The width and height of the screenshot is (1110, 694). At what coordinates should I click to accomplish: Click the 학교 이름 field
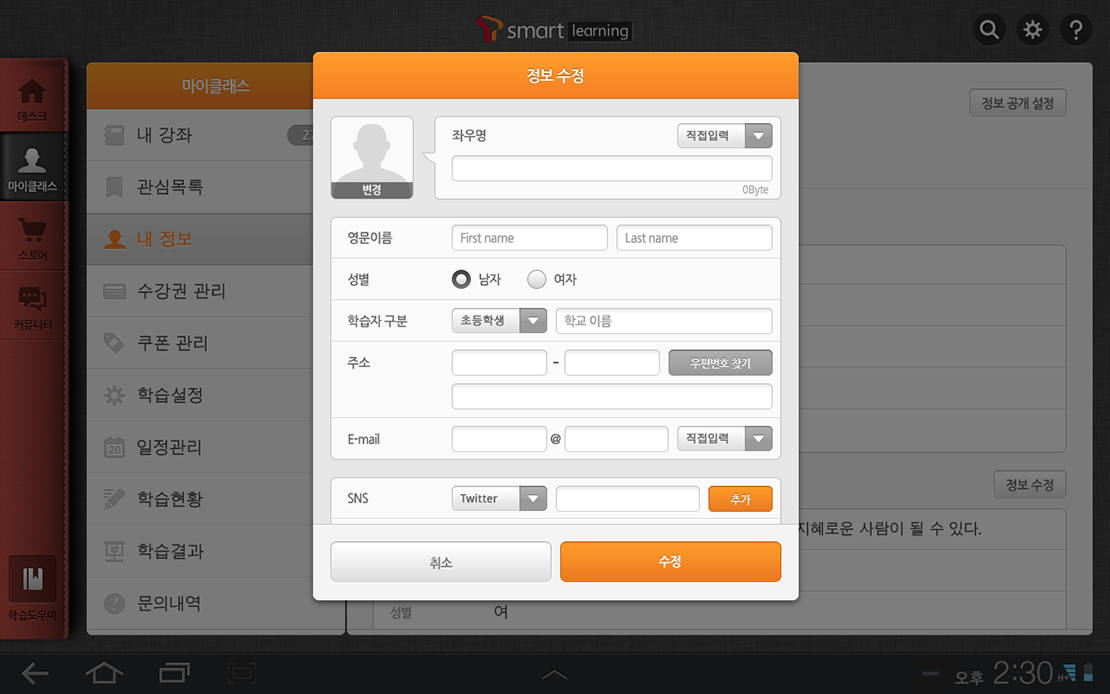pyautogui.click(x=664, y=321)
